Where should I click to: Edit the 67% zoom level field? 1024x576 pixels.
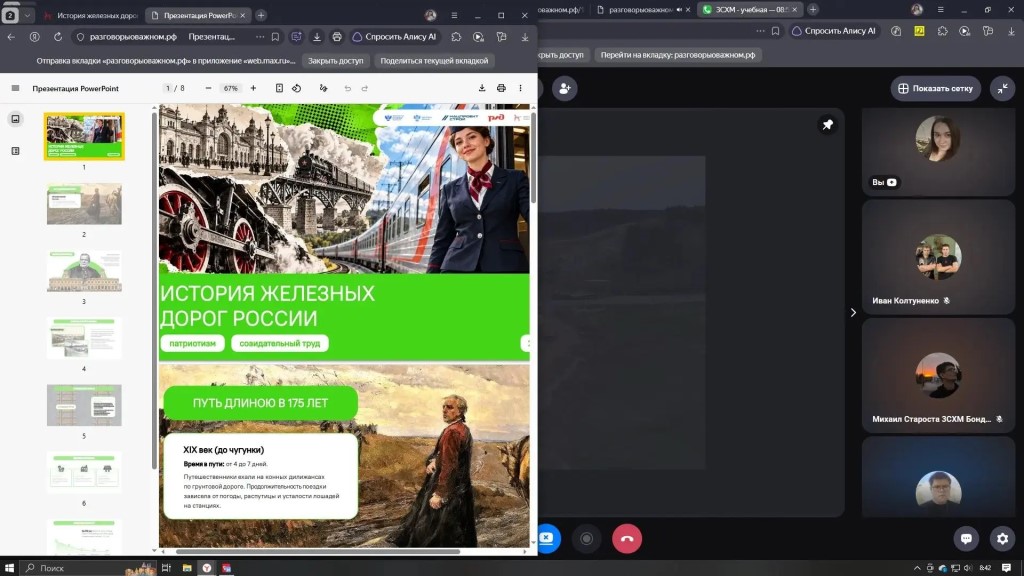pyautogui.click(x=231, y=88)
